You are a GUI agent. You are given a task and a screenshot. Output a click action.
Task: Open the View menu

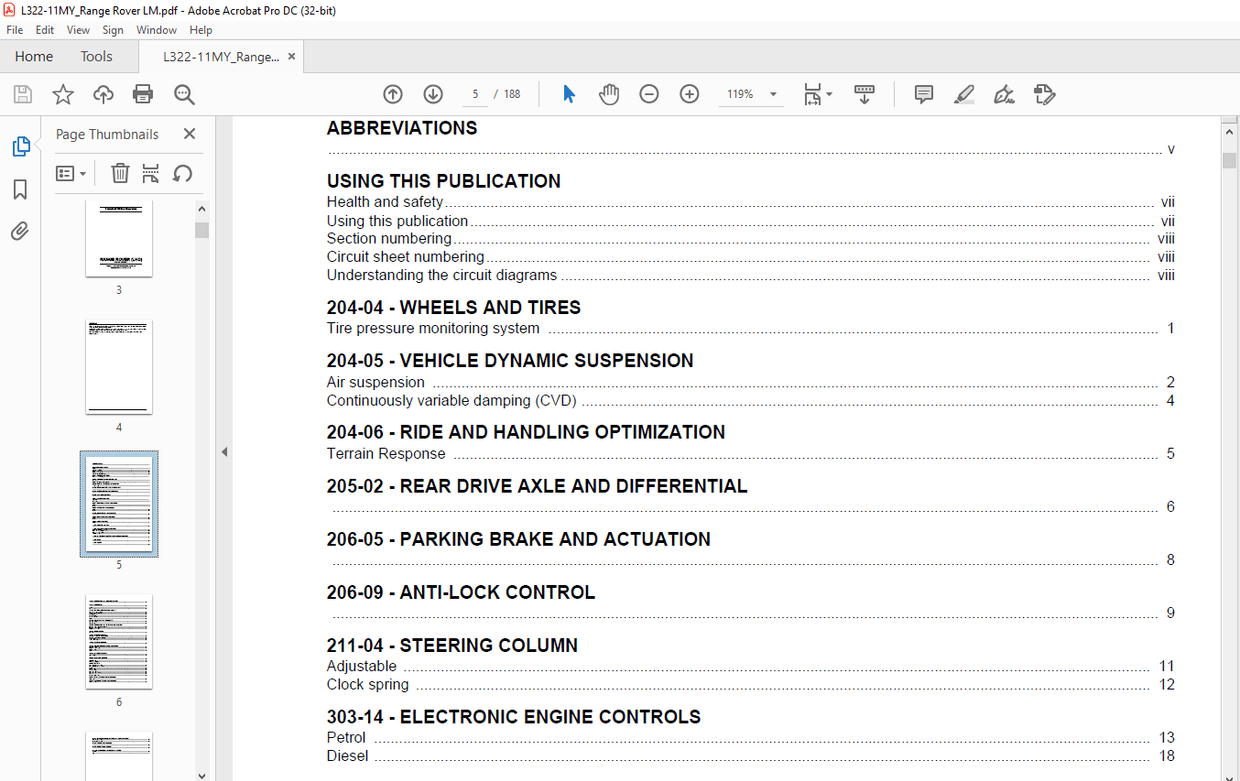pos(78,29)
